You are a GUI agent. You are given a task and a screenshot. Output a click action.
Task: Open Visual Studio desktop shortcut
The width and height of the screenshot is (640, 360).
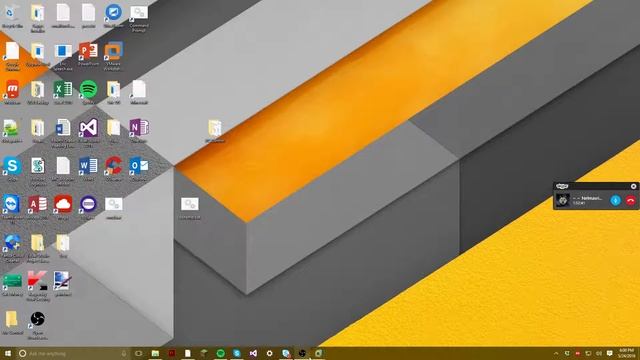(x=88, y=132)
